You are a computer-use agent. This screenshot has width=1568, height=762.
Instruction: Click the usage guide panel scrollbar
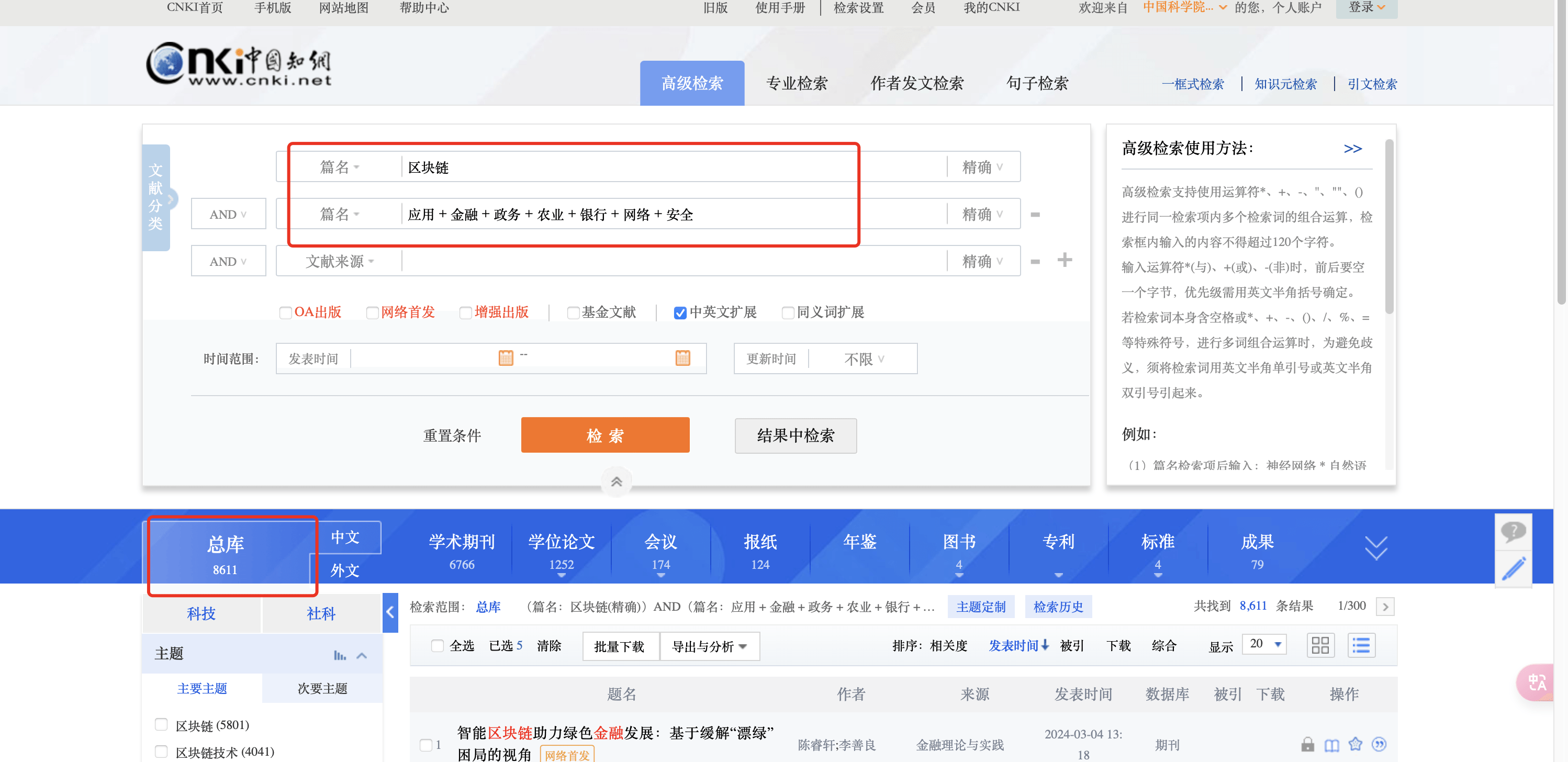tap(1388, 227)
